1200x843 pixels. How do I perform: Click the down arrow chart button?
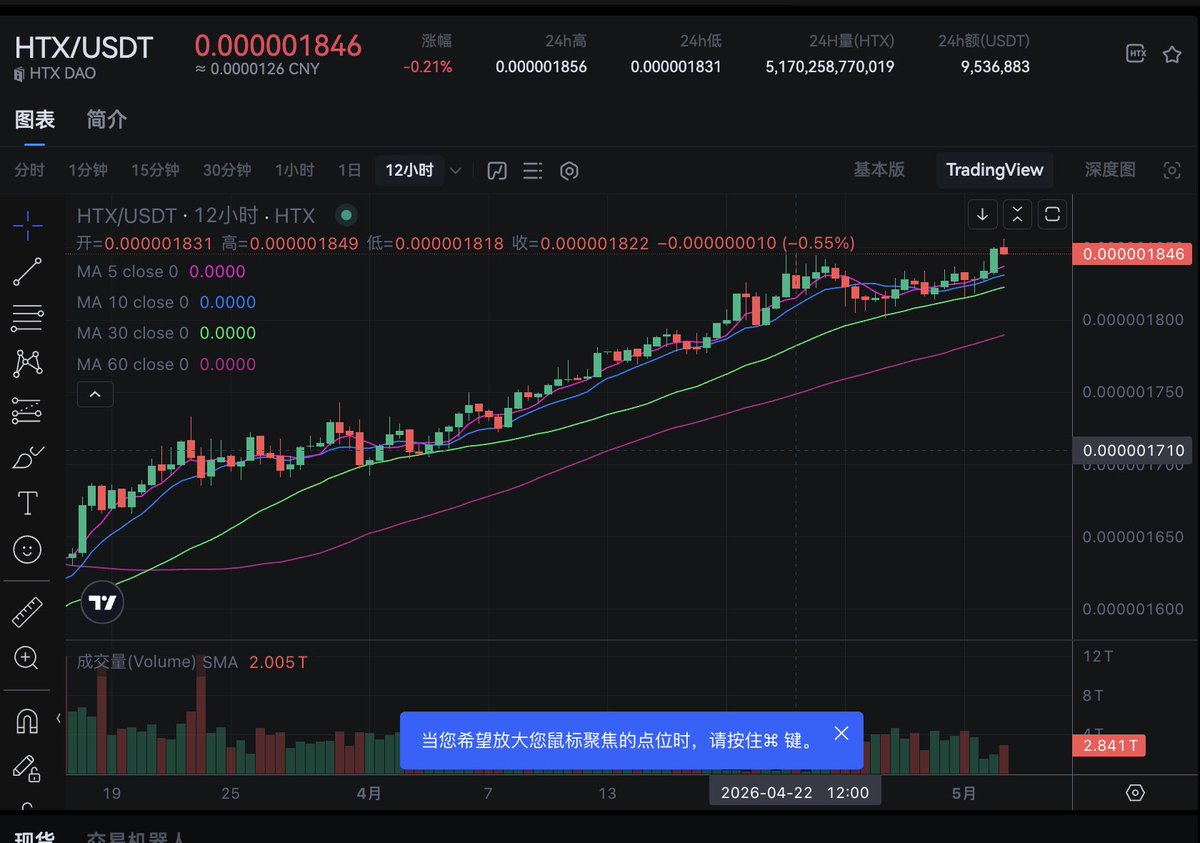click(x=982, y=214)
